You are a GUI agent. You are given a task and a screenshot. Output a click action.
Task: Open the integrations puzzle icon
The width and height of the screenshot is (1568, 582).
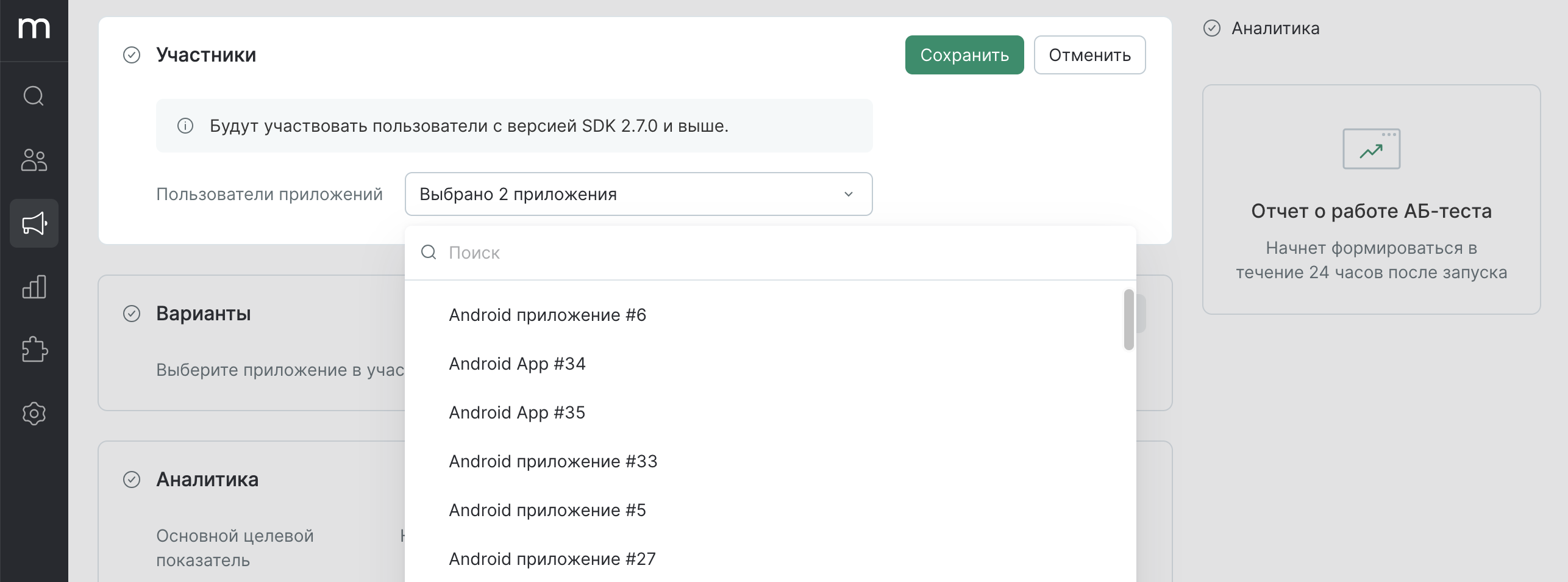click(34, 350)
